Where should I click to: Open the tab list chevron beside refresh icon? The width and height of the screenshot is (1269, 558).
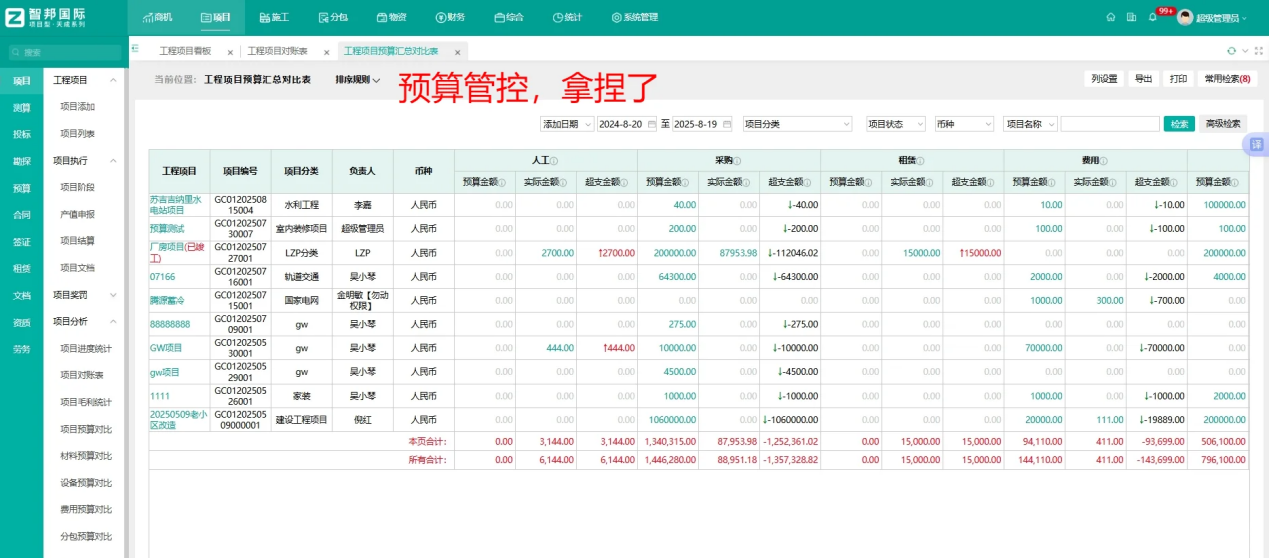(x=1245, y=50)
